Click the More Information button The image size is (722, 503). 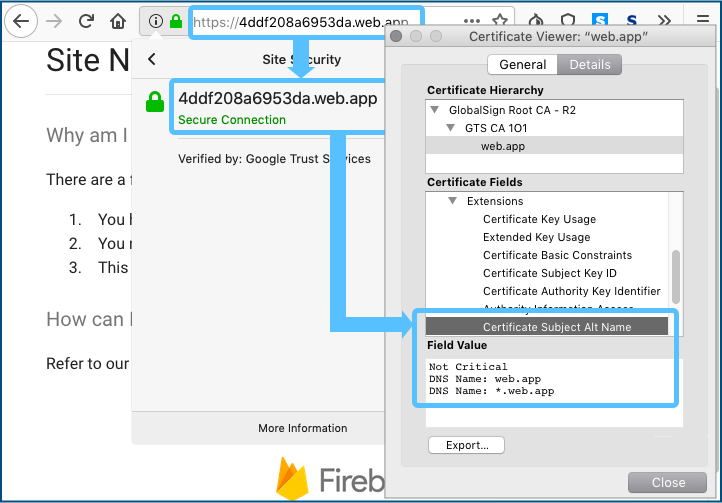pos(303,428)
